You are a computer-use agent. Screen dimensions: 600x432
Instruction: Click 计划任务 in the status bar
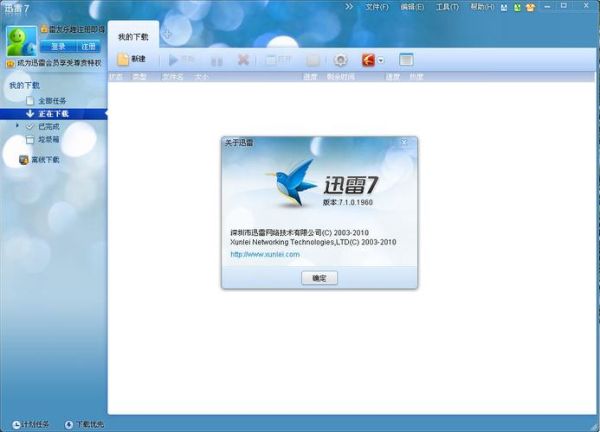tap(33, 424)
